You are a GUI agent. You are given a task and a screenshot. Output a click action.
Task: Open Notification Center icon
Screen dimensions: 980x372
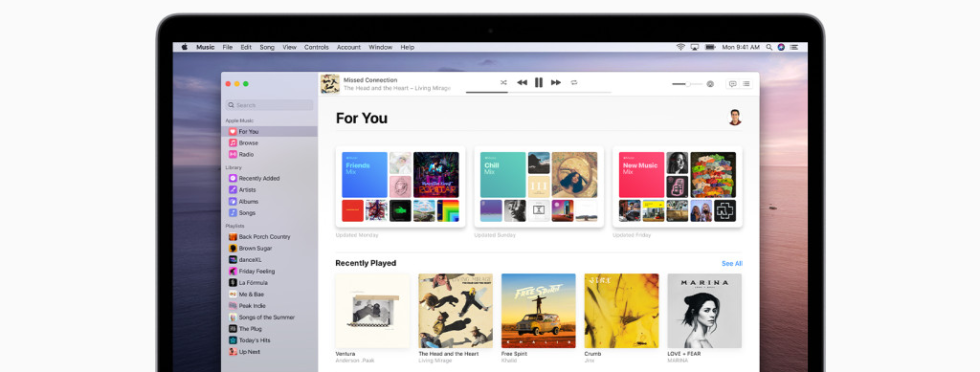(794, 47)
